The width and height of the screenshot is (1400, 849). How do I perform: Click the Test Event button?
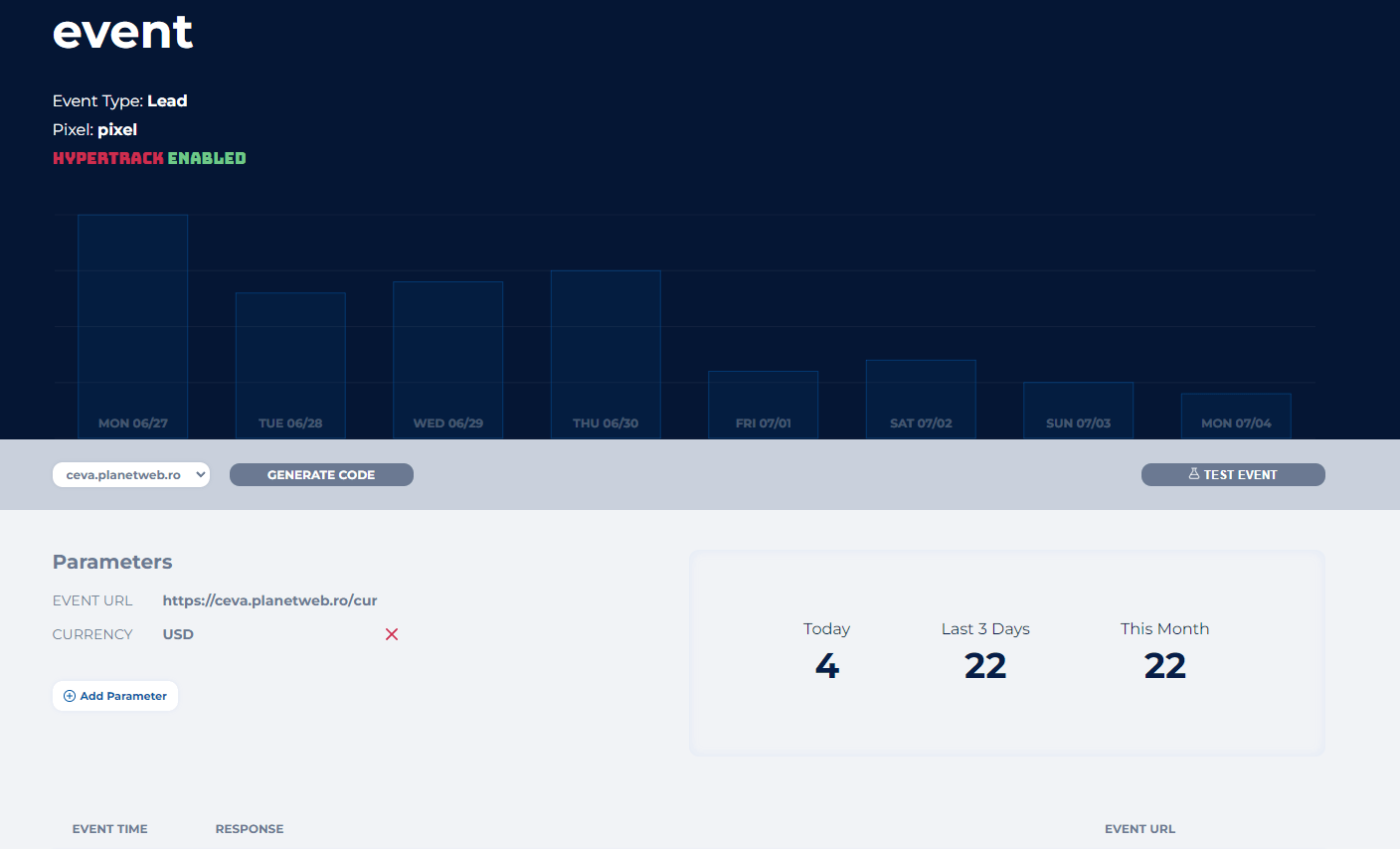[1233, 475]
